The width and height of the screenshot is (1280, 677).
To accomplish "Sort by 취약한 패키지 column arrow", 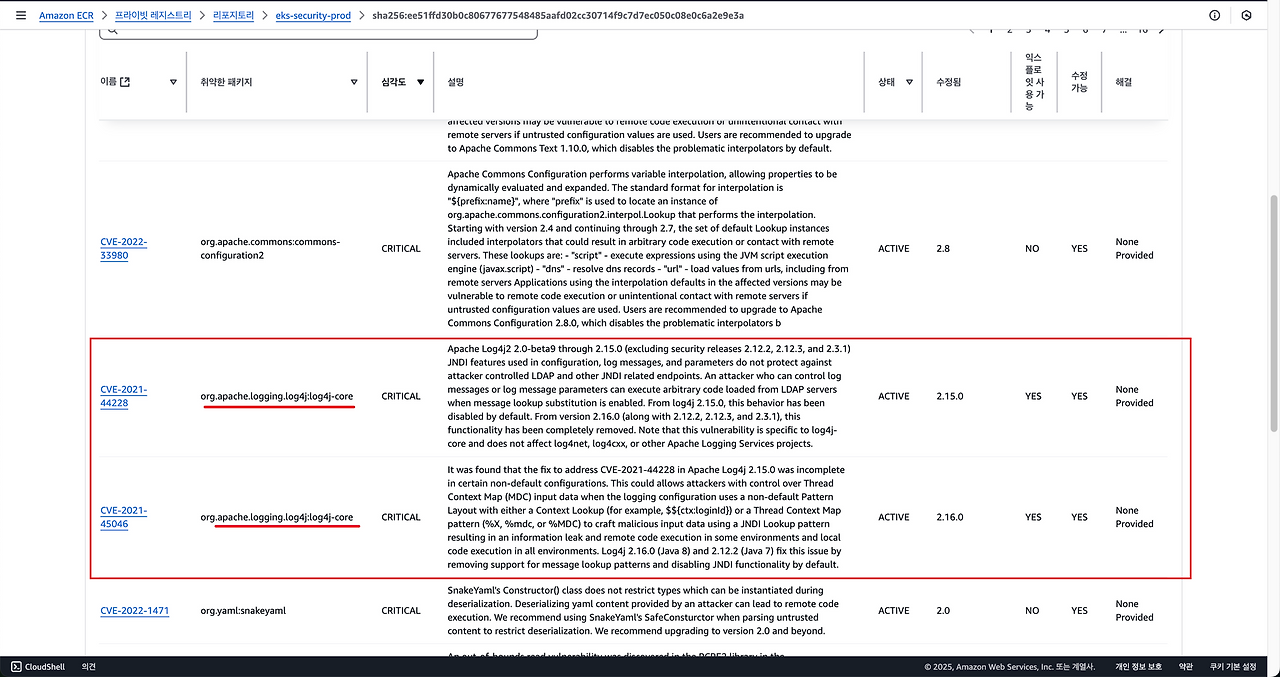I will pyautogui.click(x=354, y=82).
